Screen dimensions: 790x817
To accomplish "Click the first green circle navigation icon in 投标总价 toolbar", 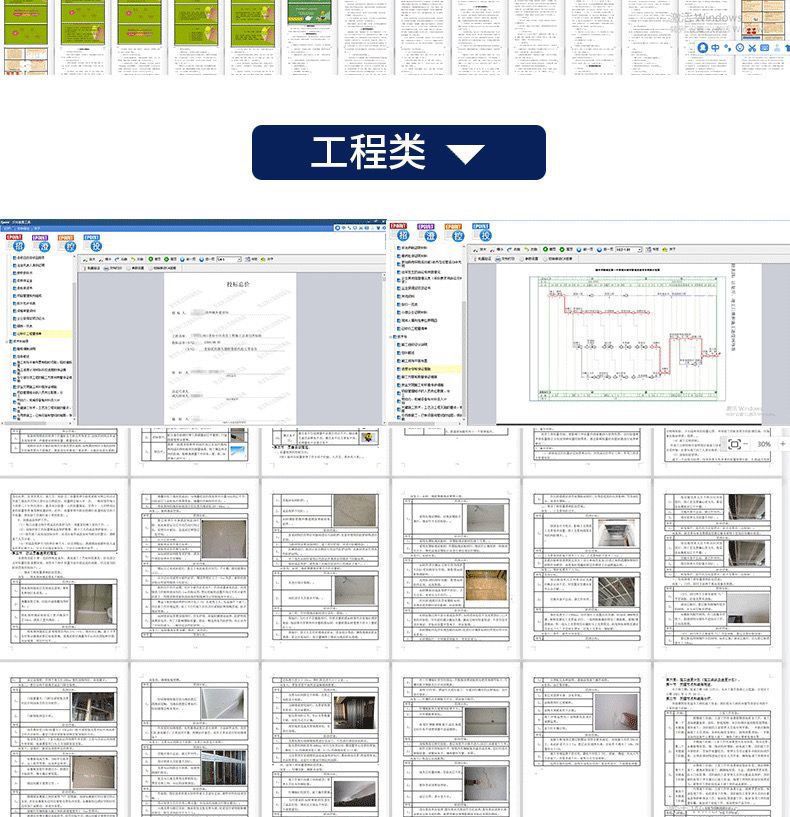I will [x=151, y=259].
